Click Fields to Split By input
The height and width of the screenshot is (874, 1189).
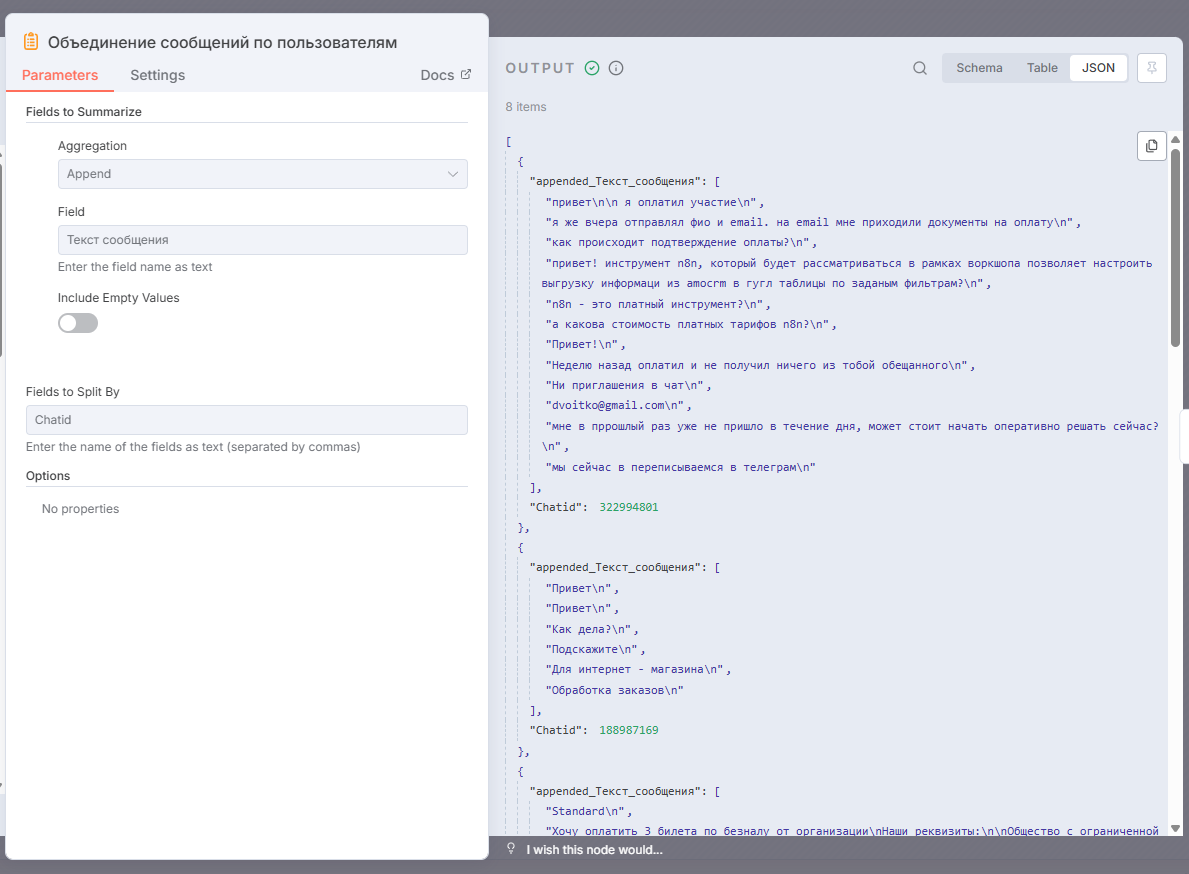[246, 420]
